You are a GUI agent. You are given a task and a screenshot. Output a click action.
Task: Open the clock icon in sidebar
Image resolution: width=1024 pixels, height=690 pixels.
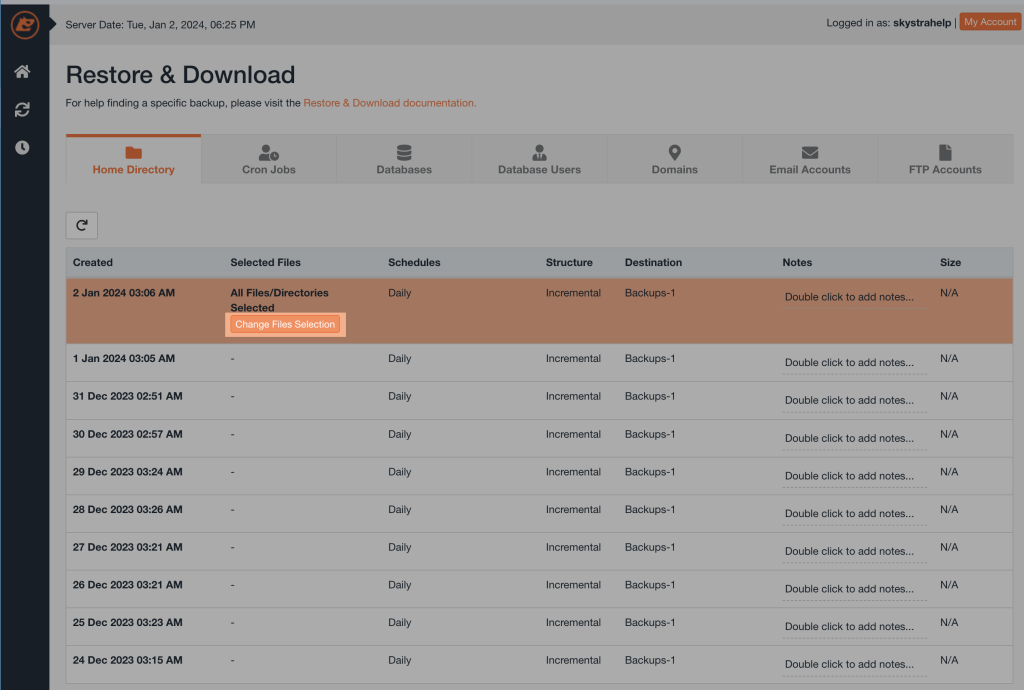coord(22,148)
